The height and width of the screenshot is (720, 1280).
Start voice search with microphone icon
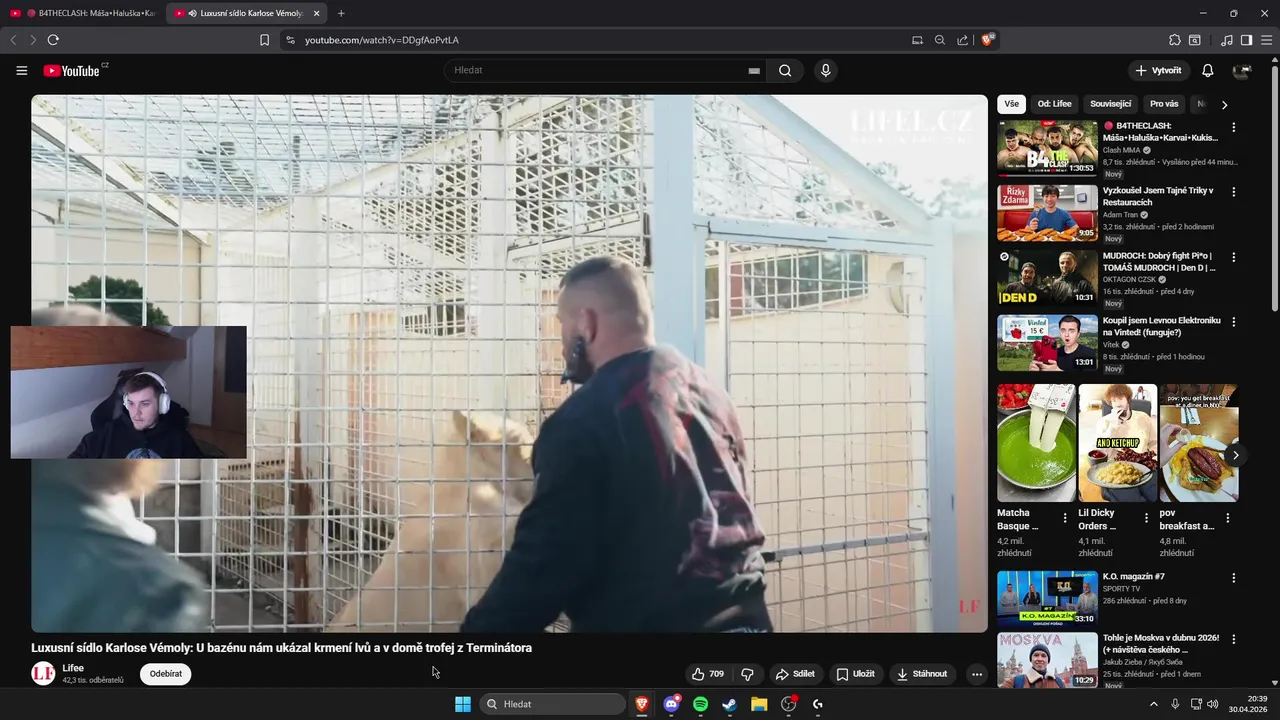click(x=825, y=70)
